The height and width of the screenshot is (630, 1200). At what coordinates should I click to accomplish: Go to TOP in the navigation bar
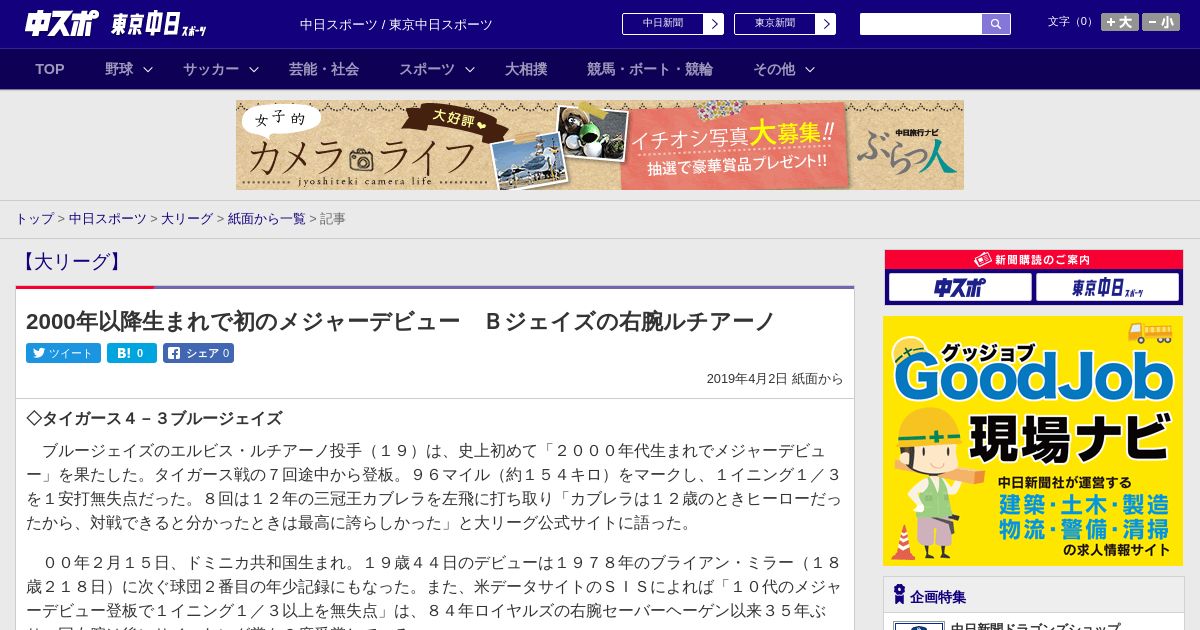pos(50,69)
